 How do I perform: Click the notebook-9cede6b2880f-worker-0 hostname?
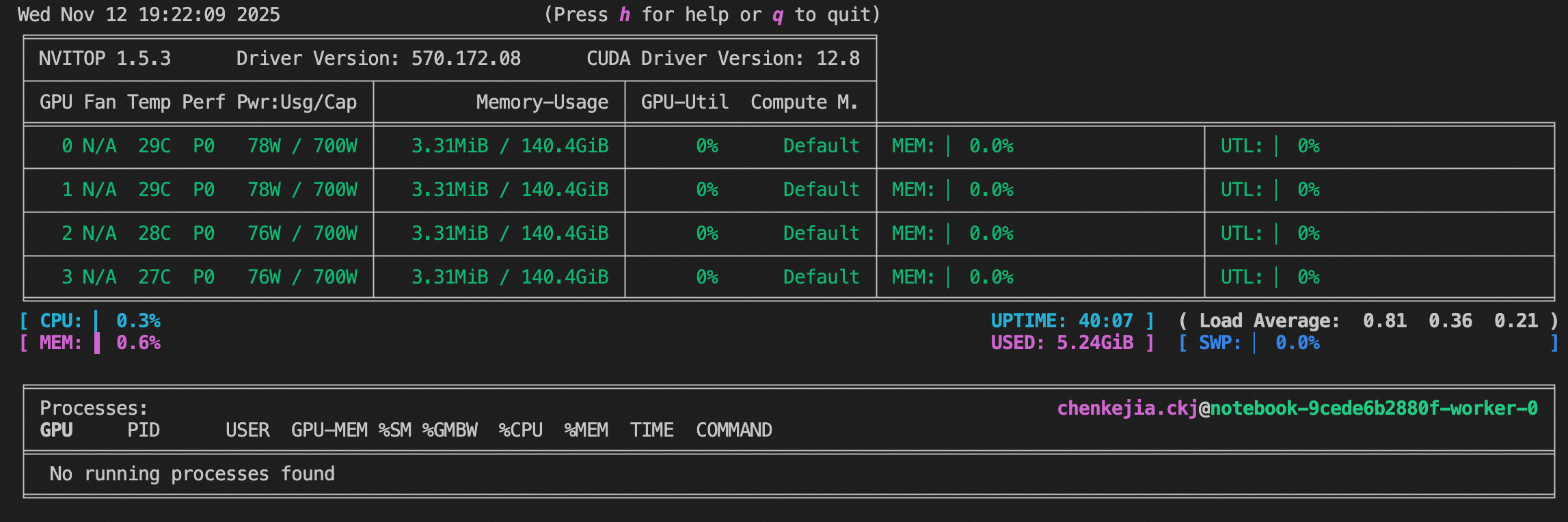click(x=1374, y=409)
